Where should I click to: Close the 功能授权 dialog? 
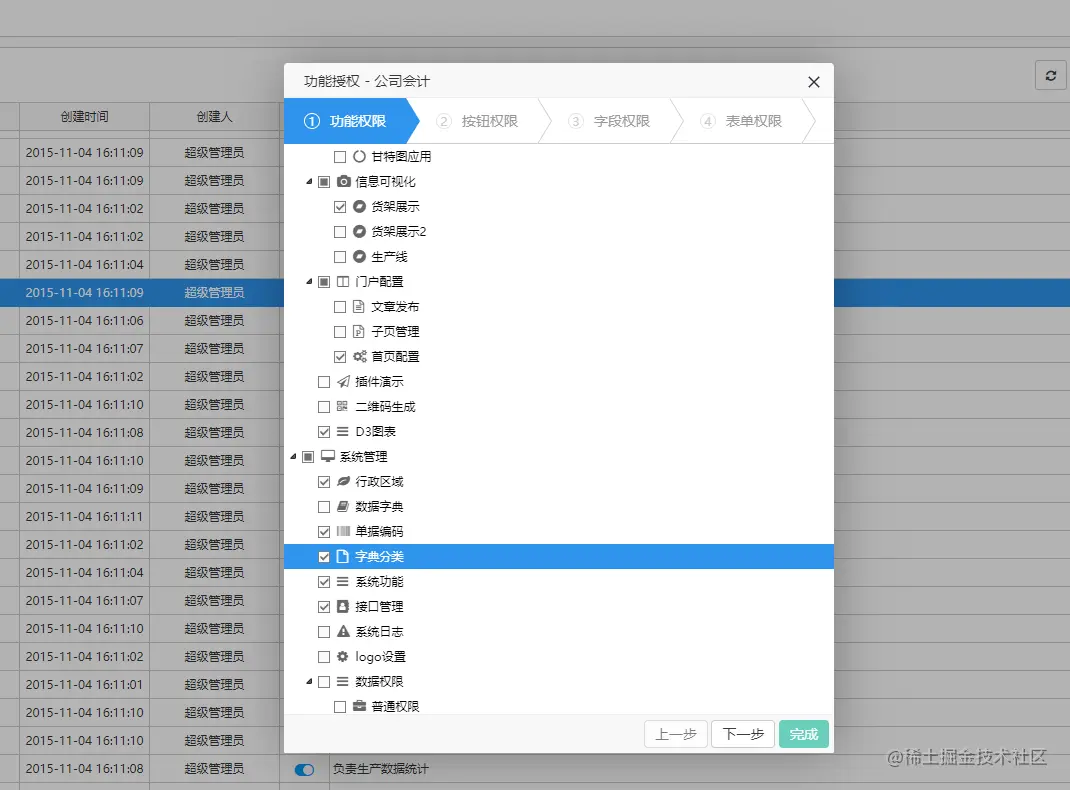click(x=813, y=82)
